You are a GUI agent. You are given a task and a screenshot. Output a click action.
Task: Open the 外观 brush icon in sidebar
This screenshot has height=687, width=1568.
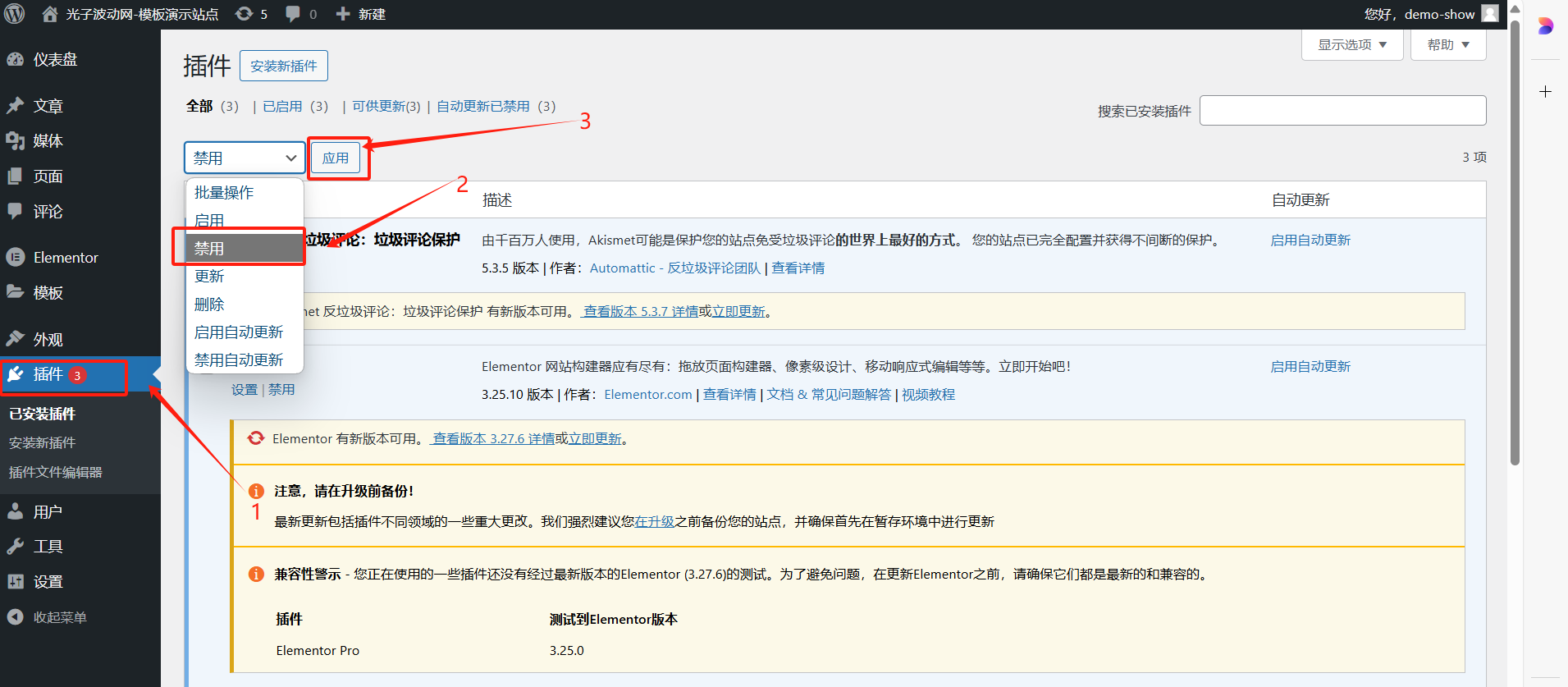(16, 339)
